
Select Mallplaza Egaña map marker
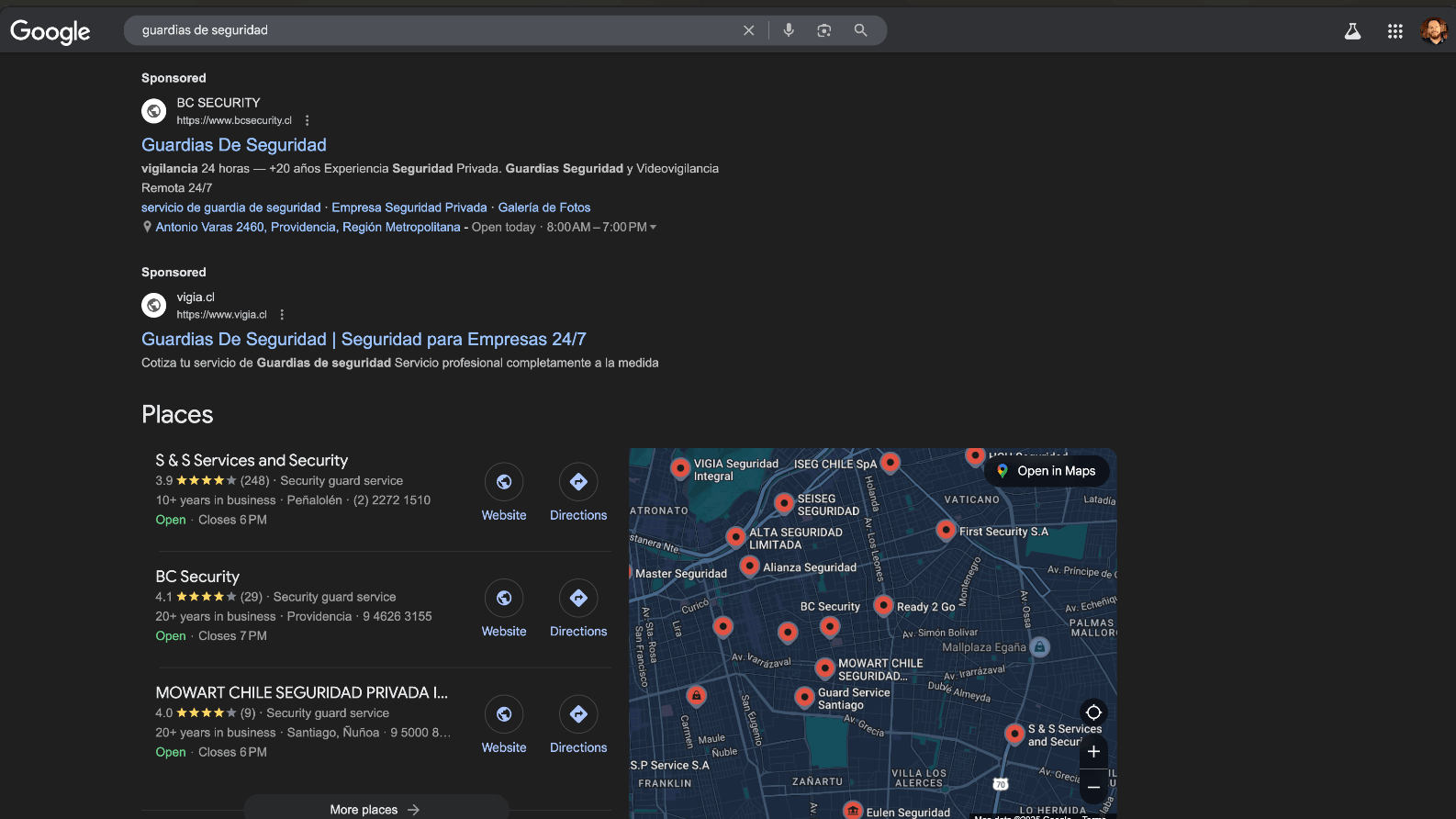tap(1039, 647)
